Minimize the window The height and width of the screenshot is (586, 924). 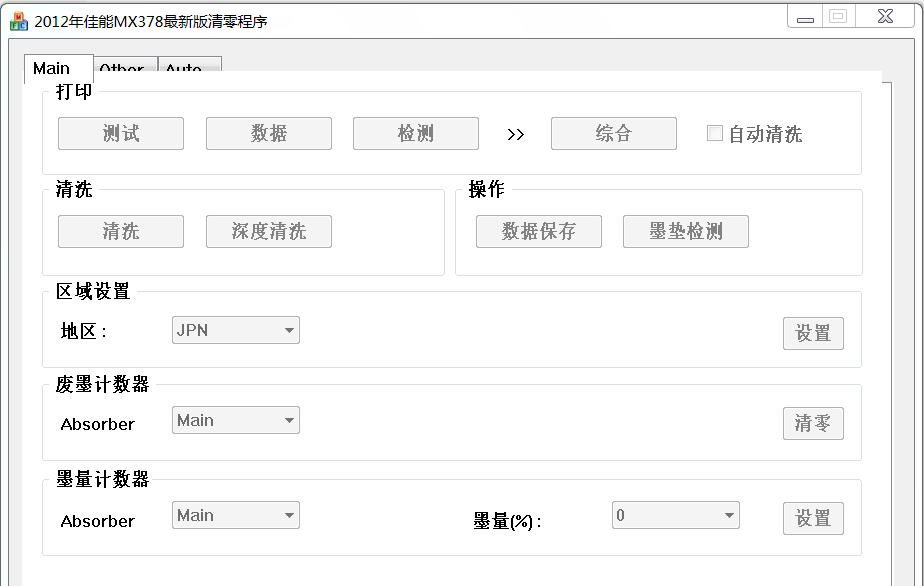click(806, 18)
